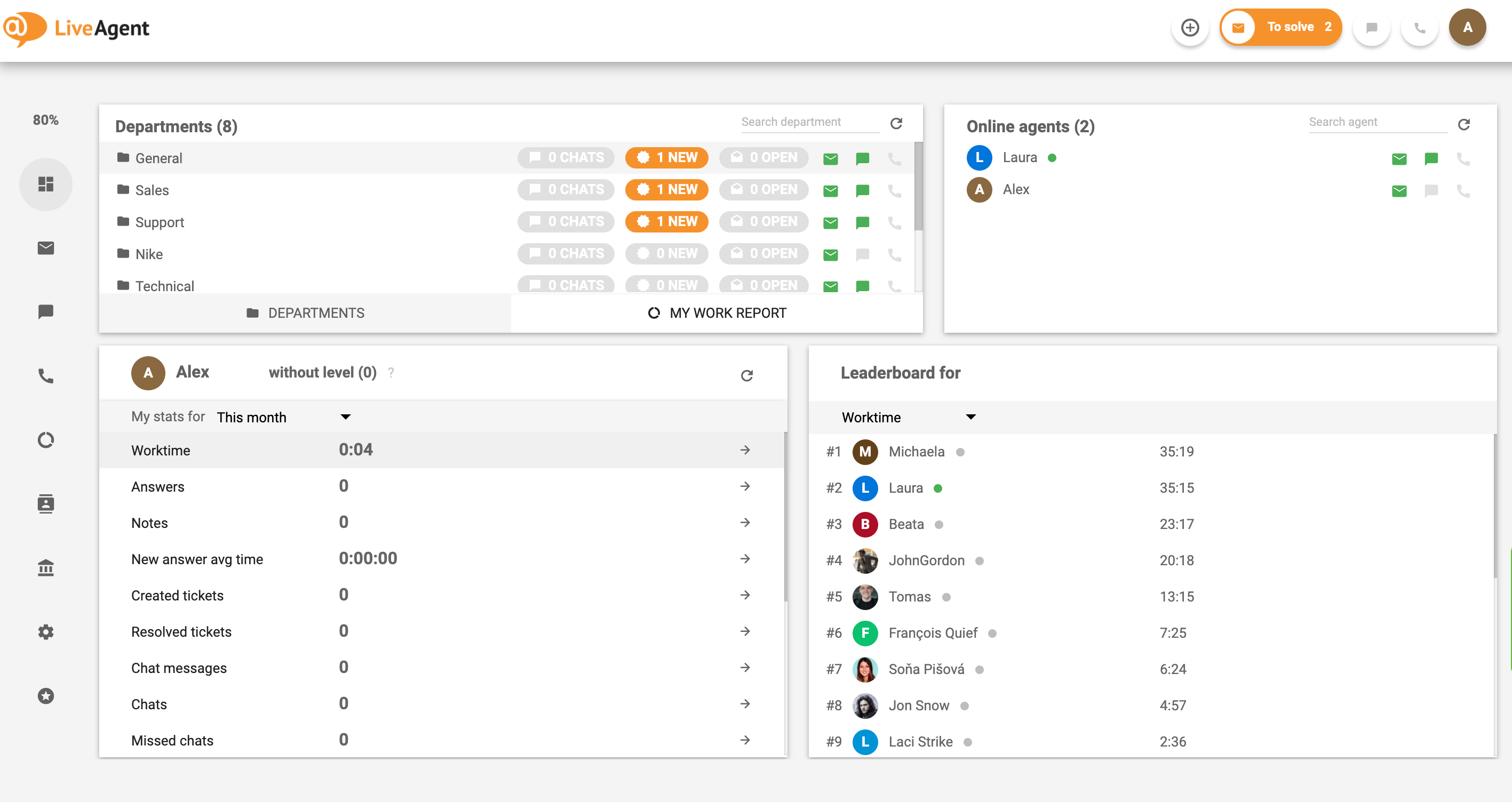Click the contacts/customers icon in sidebar
This screenshot has height=802, width=1512.
tap(46, 503)
